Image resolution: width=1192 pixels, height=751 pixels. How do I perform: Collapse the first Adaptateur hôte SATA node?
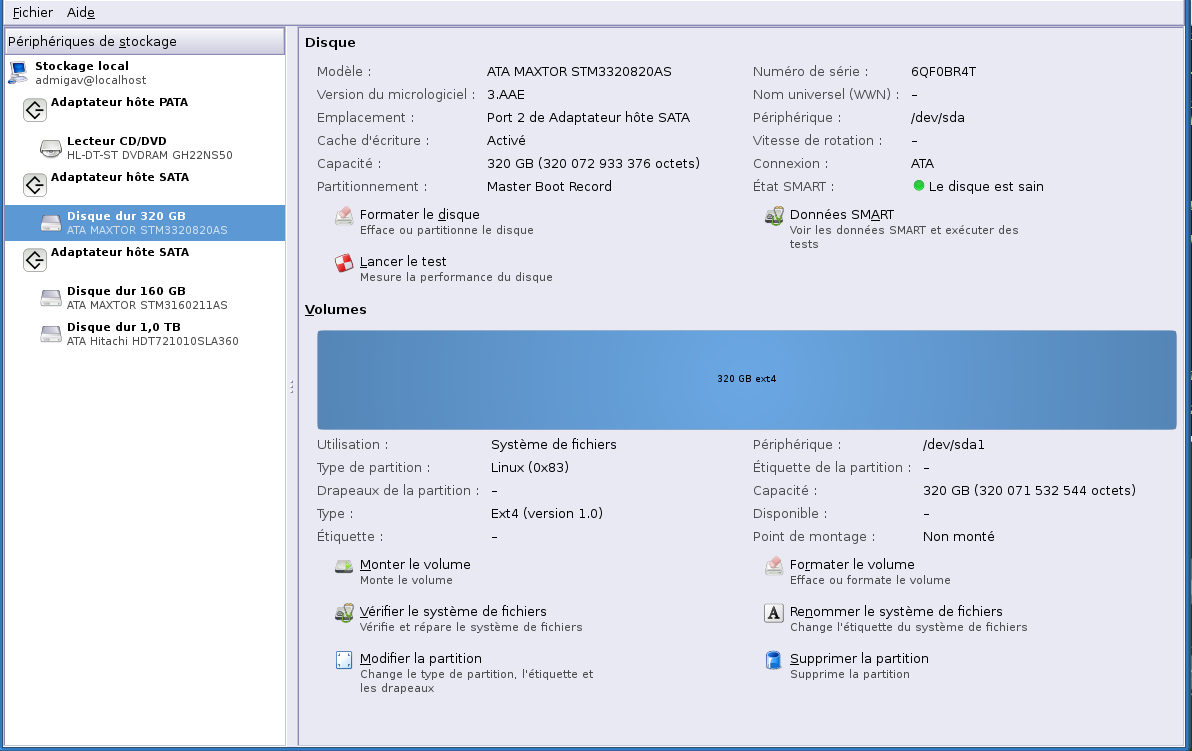34,185
